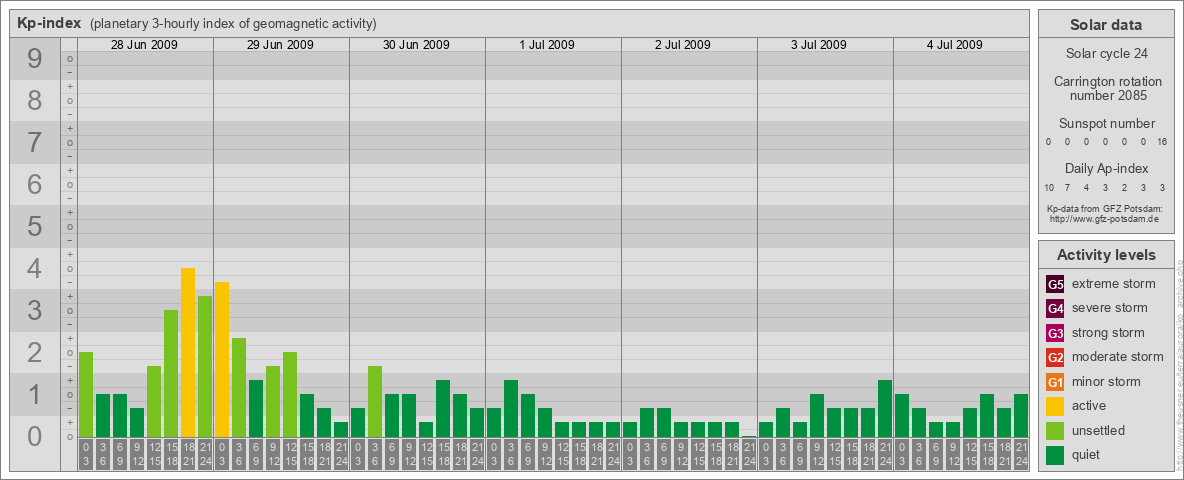Click the 15-18 unsettled bar on 28 Jun
The image size is (1184, 480).
click(171, 374)
